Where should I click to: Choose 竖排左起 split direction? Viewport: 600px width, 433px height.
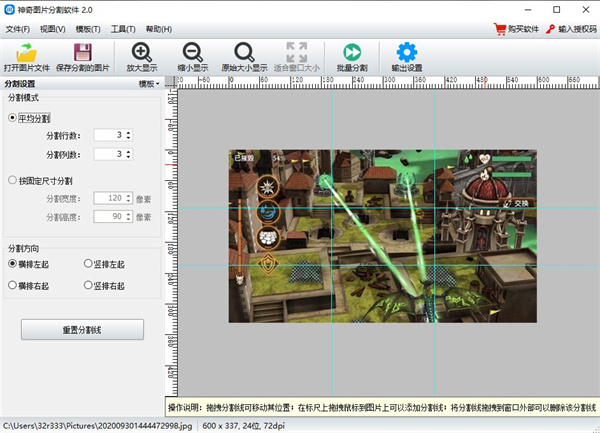pyautogui.click(x=86, y=264)
